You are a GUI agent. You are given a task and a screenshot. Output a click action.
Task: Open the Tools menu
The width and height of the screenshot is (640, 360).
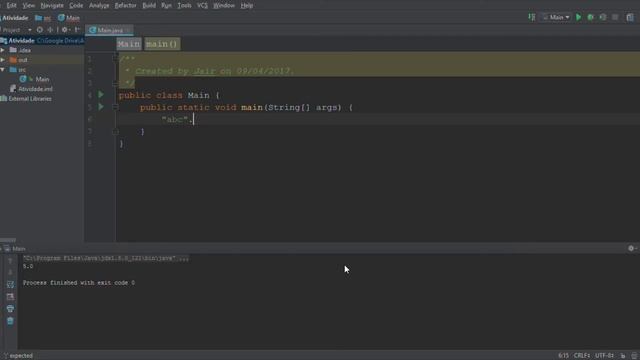(x=184, y=6)
